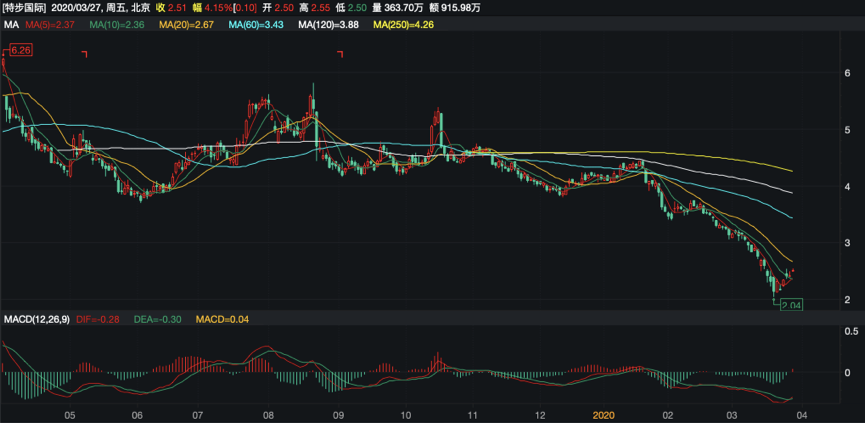Click the MA(120)=3.88 legend entry
The image size is (865, 423).
click(330, 25)
